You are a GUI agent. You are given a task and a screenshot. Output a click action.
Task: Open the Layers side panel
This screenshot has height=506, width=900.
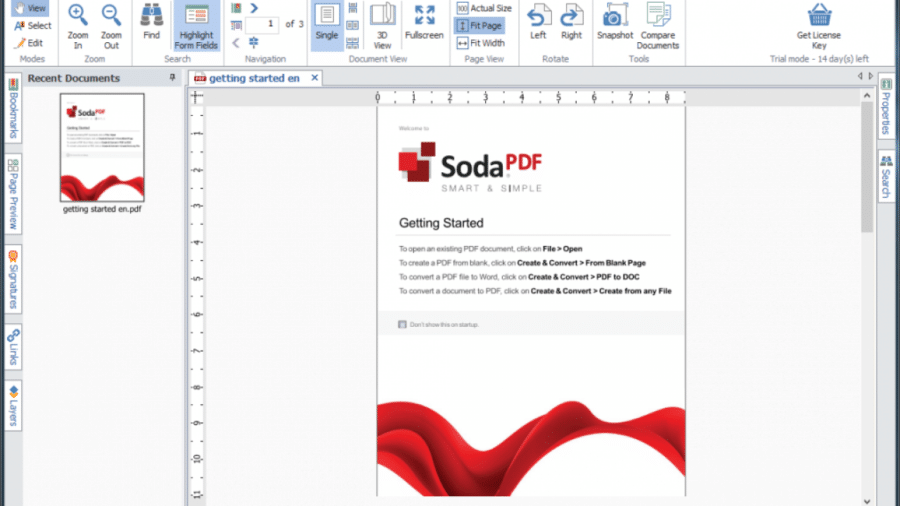[13, 406]
